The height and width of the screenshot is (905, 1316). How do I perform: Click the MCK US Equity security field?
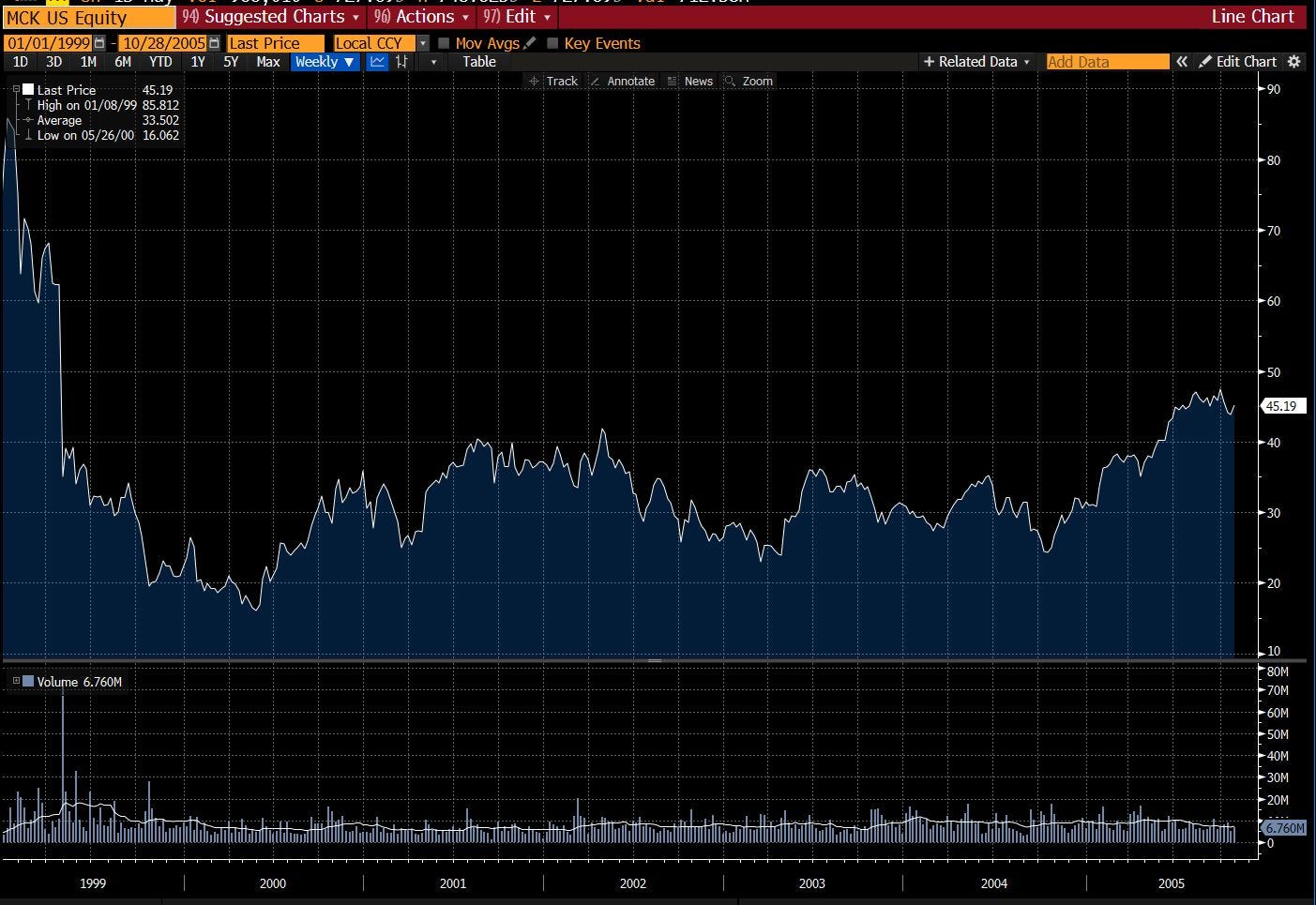(88, 17)
